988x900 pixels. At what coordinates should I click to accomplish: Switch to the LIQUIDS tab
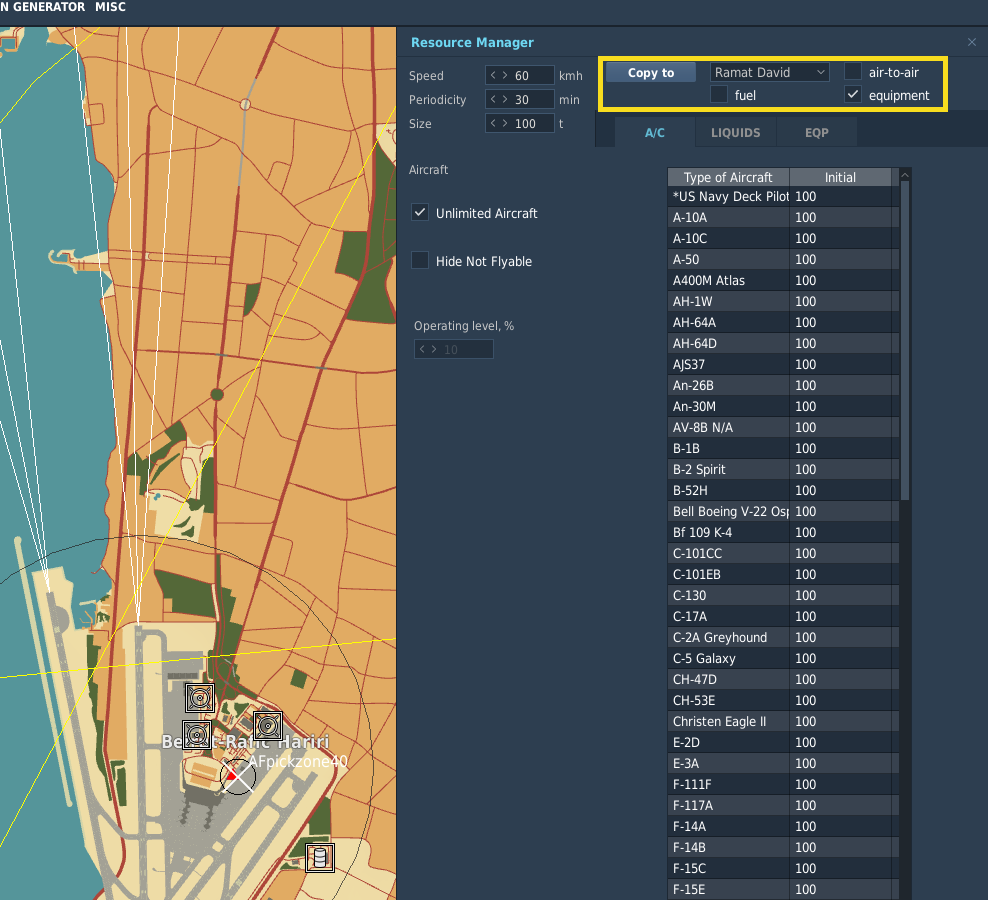coord(735,132)
